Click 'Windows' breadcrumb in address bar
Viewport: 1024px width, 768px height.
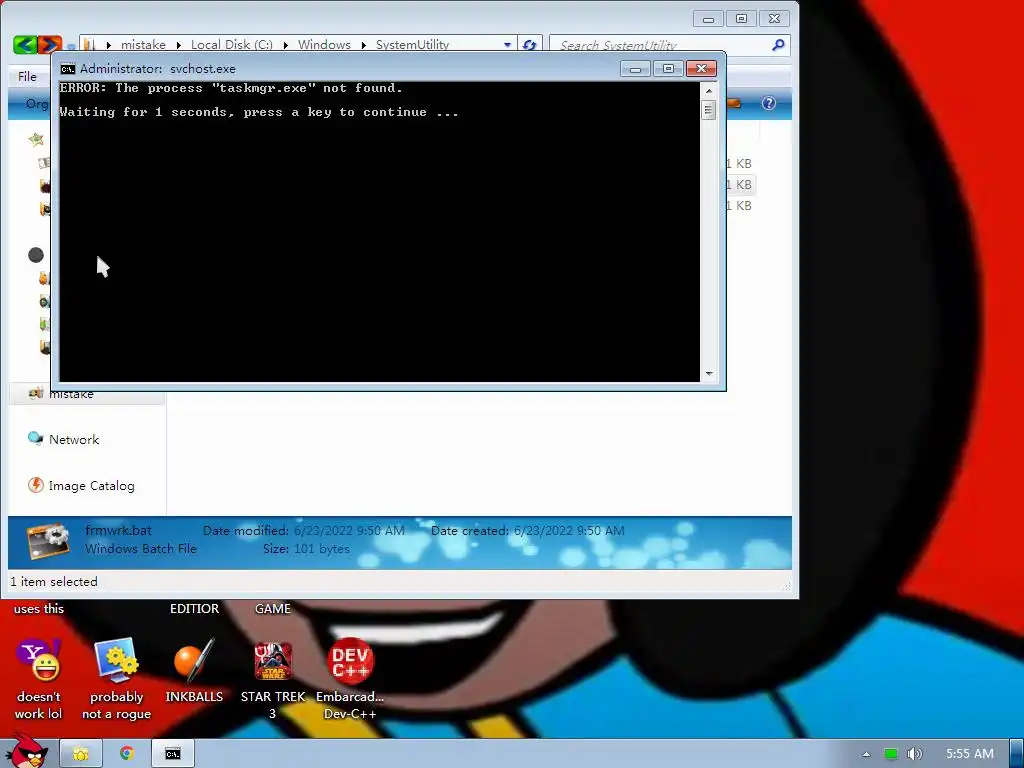(x=325, y=44)
